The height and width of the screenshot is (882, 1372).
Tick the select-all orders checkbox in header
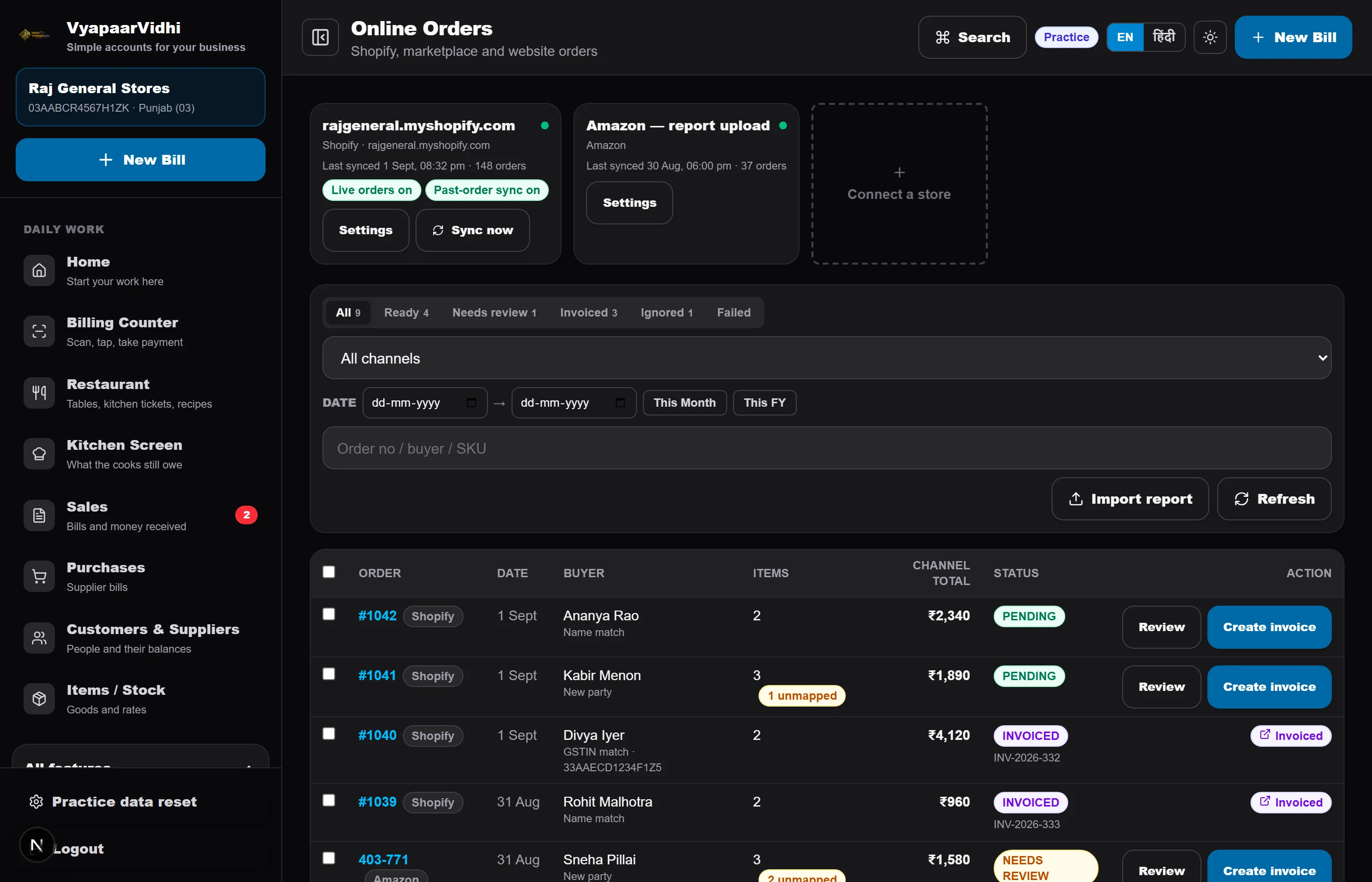(329, 571)
